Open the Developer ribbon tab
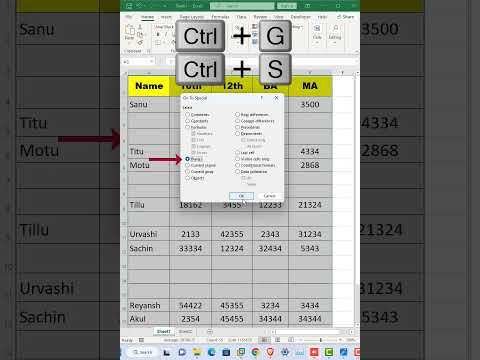Viewport: 480px width, 360px height. pyautogui.click(x=300, y=17)
